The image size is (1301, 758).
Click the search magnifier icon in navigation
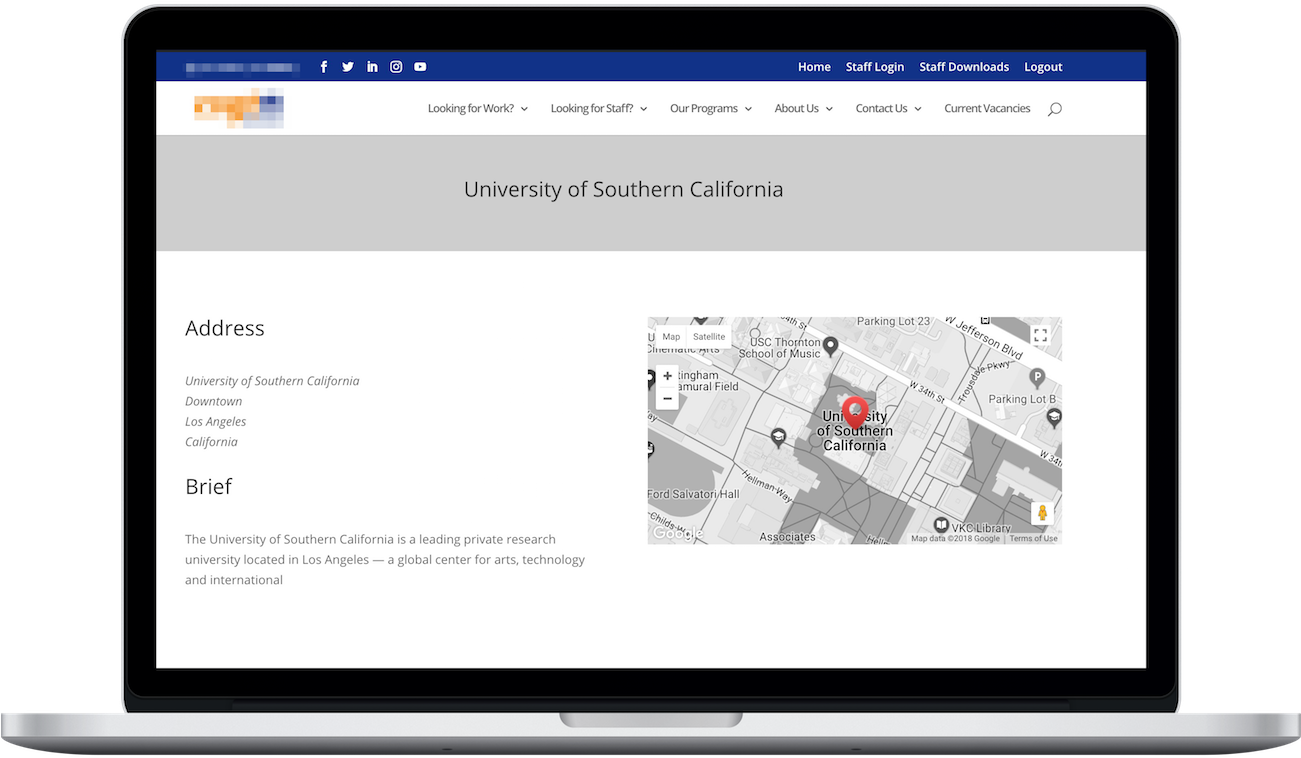pyautogui.click(x=1054, y=109)
